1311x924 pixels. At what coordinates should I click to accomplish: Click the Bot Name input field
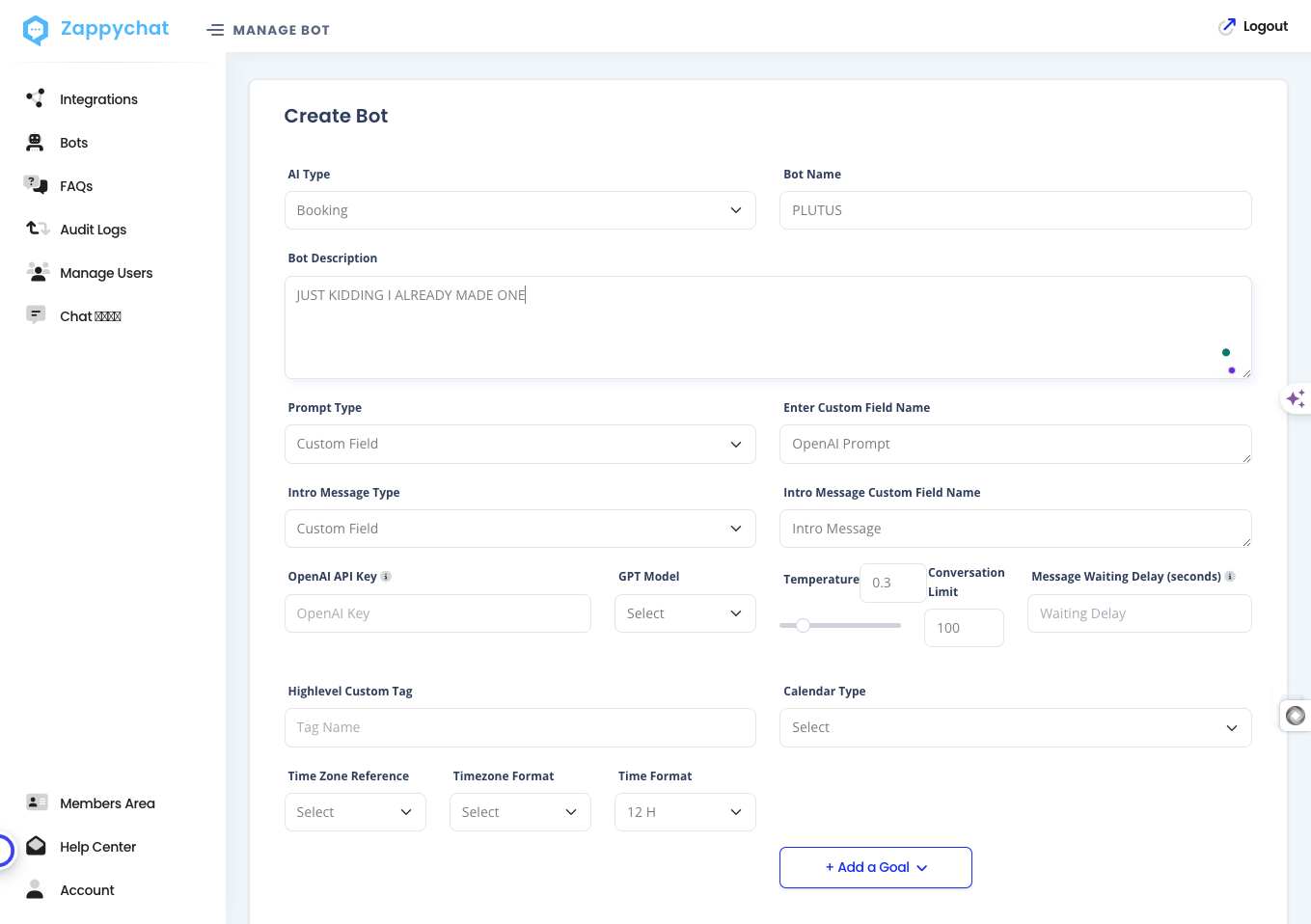point(1015,210)
